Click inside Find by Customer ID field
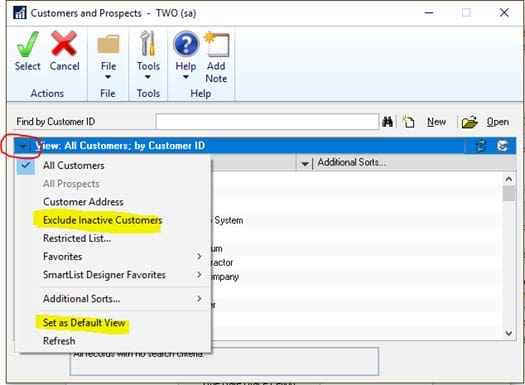Viewport: 525px width, 385px height. tap(267, 122)
